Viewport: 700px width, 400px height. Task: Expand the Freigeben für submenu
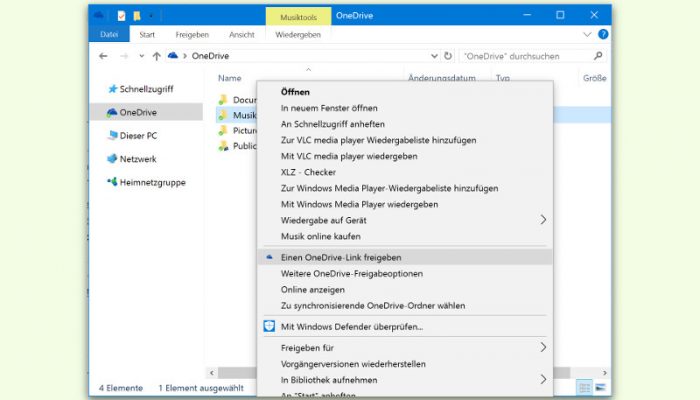[405, 348]
